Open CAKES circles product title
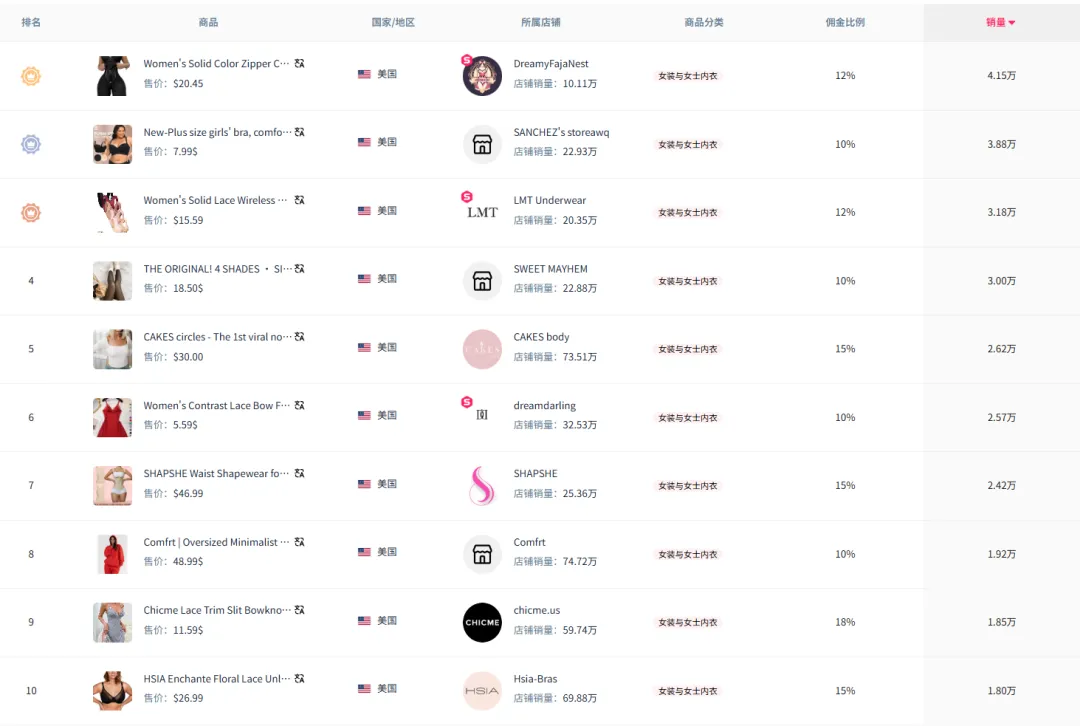The image size is (1080, 726). pyautogui.click(x=218, y=337)
